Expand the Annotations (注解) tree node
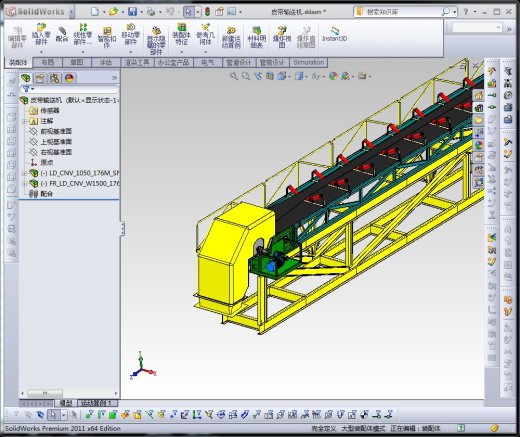This screenshot has width=520, height=437. pos(24,121)
